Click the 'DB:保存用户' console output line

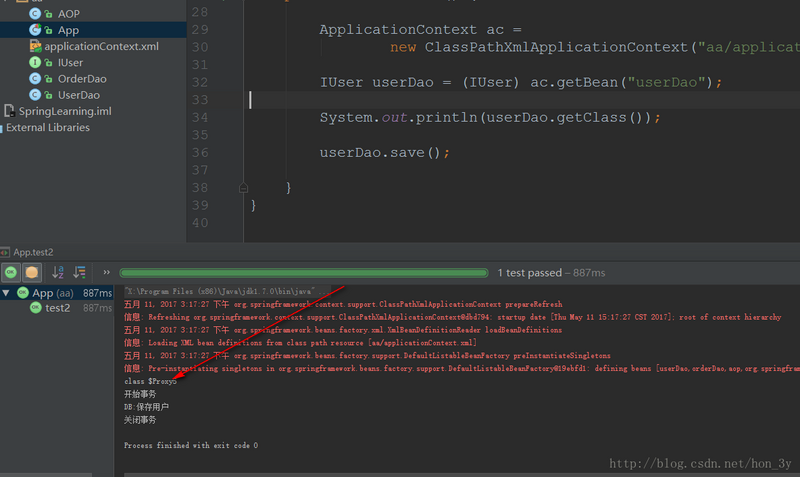tap(146, 407)
